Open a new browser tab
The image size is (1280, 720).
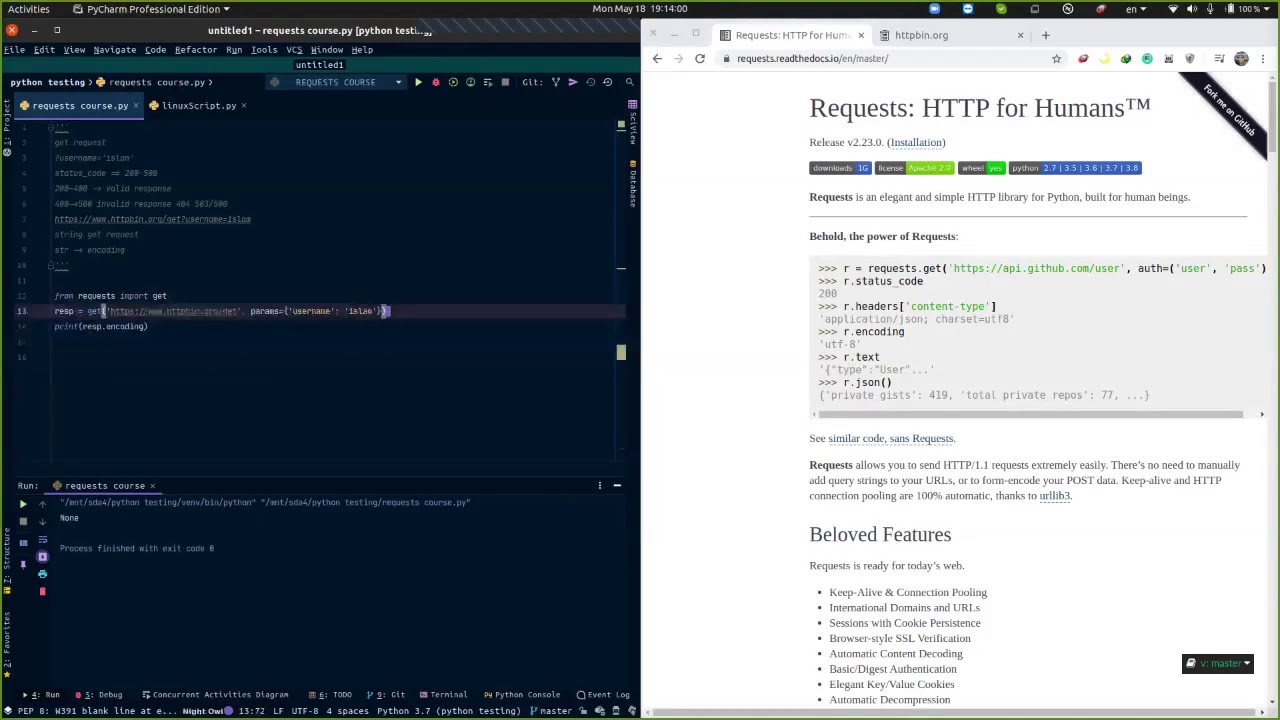[1045, 35]
